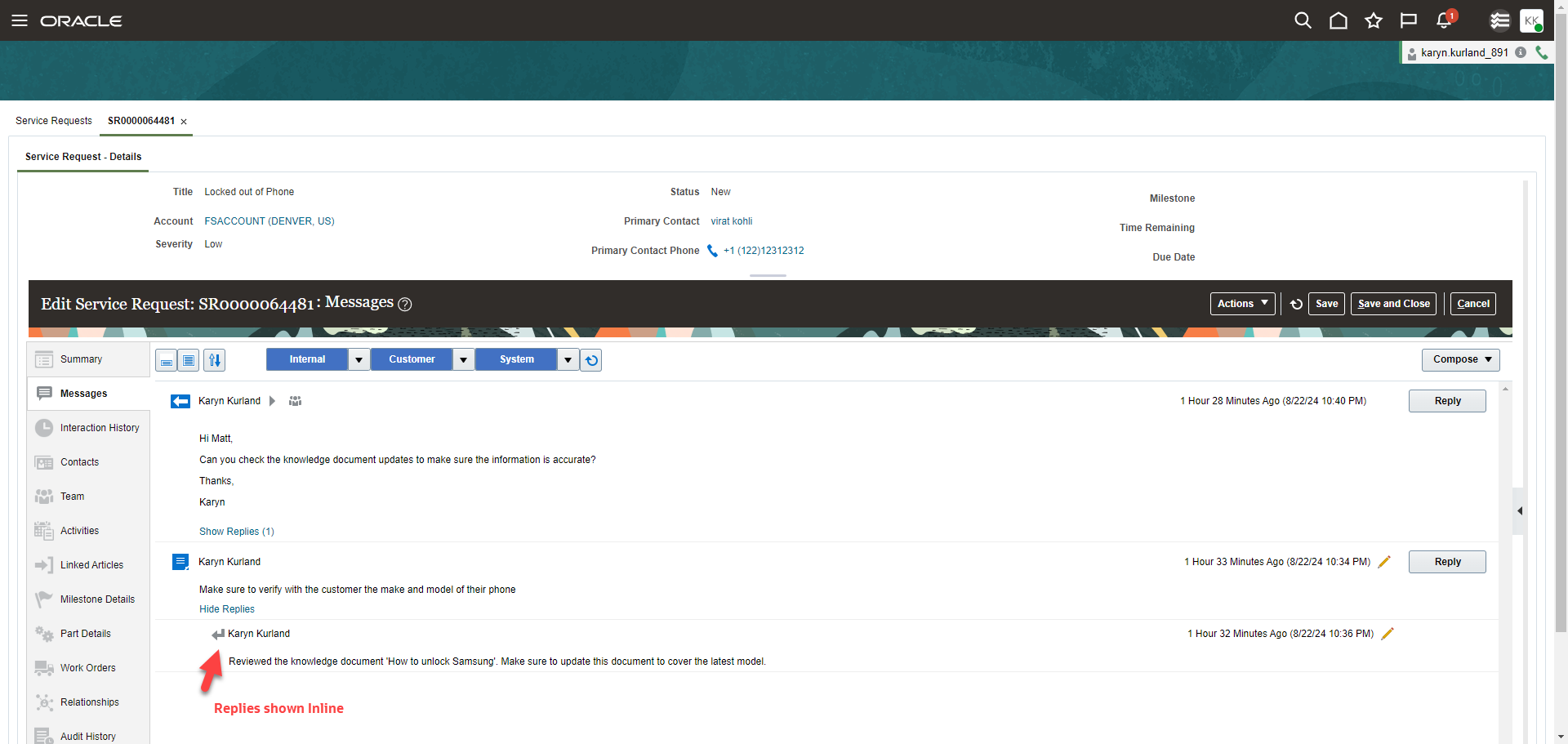Click the messages panel scroll-up arrow
The image size is (1568, 744).
pyautogui.click(x=1505, y=389)
